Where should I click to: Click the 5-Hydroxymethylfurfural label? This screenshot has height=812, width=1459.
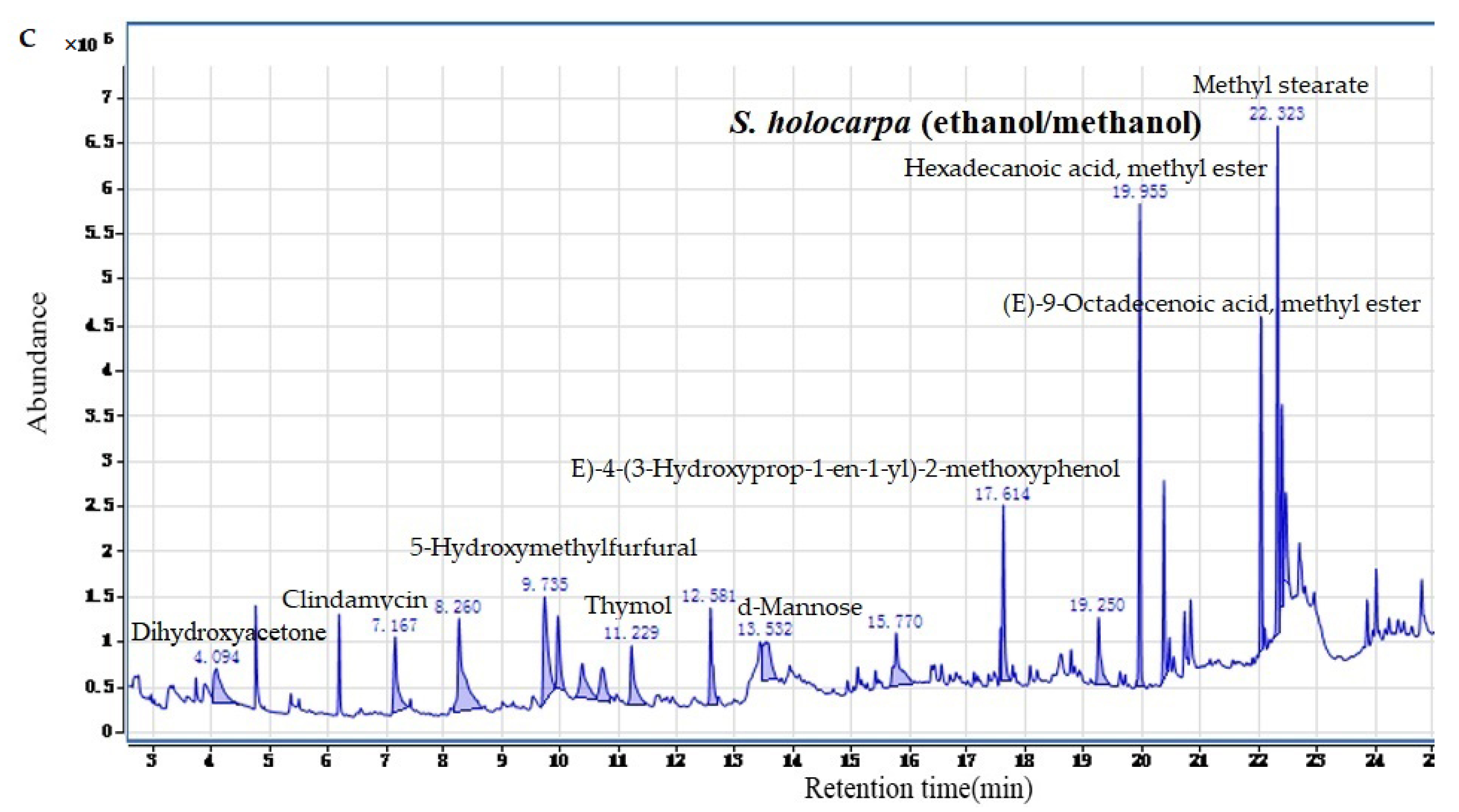tap(553, 547)
